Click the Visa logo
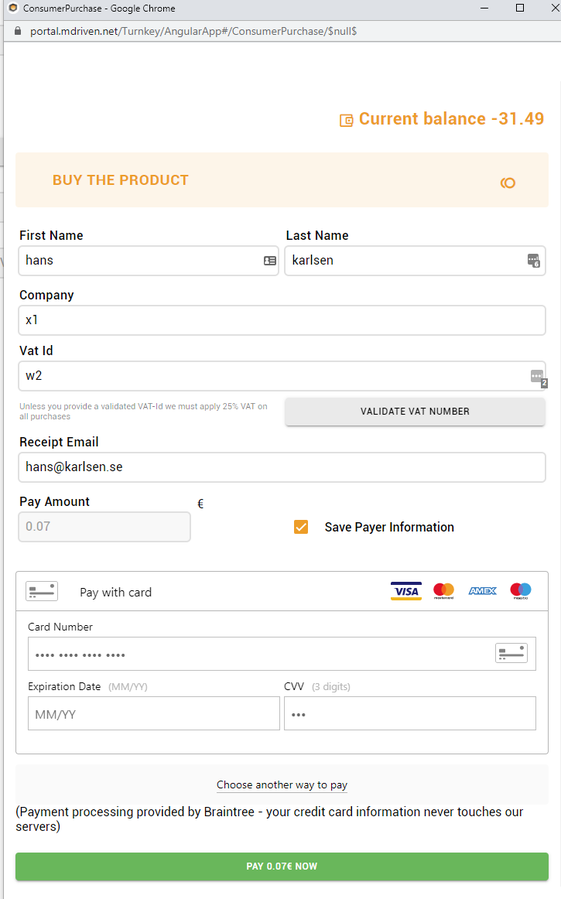Screen dimensions: 561x899 [406, 591]
